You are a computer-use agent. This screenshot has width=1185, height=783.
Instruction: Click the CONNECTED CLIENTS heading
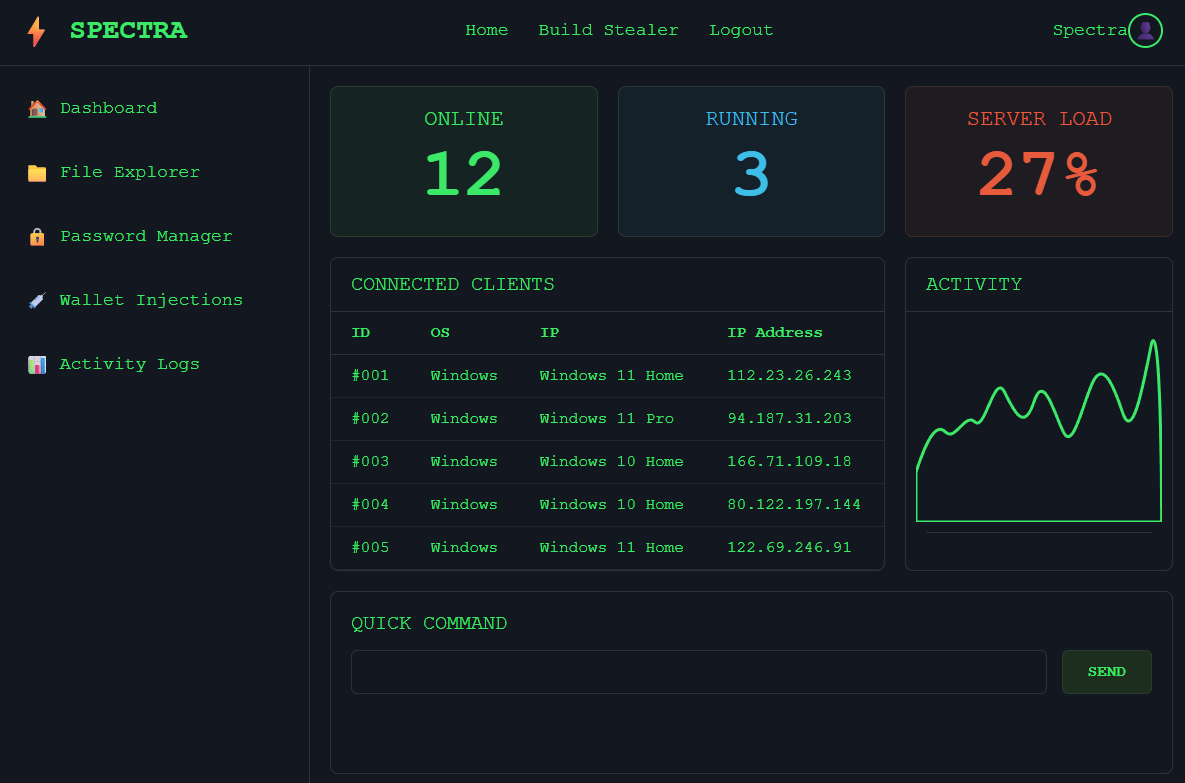click(x=453, y=285)
